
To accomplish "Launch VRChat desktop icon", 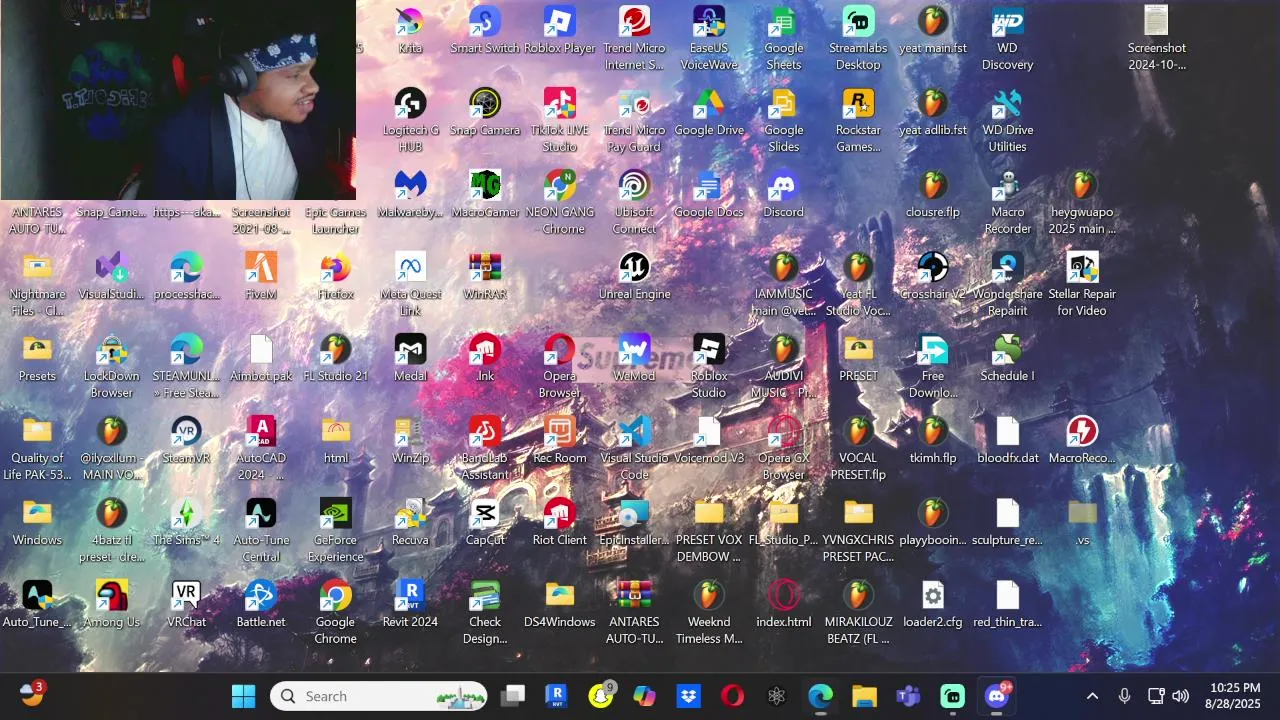I will click(x=186, y=604).
